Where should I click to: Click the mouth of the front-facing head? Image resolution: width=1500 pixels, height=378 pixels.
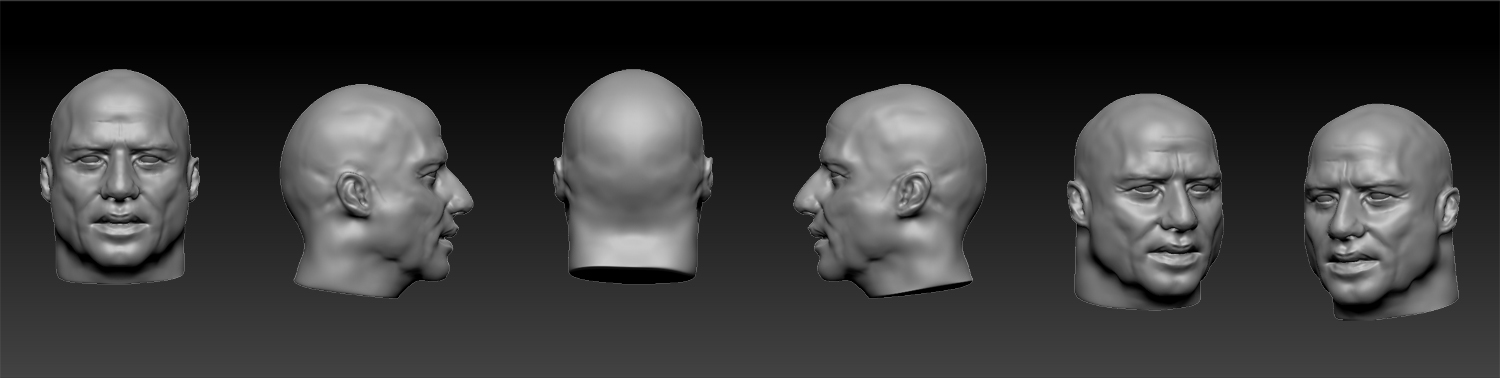(120, 222)
